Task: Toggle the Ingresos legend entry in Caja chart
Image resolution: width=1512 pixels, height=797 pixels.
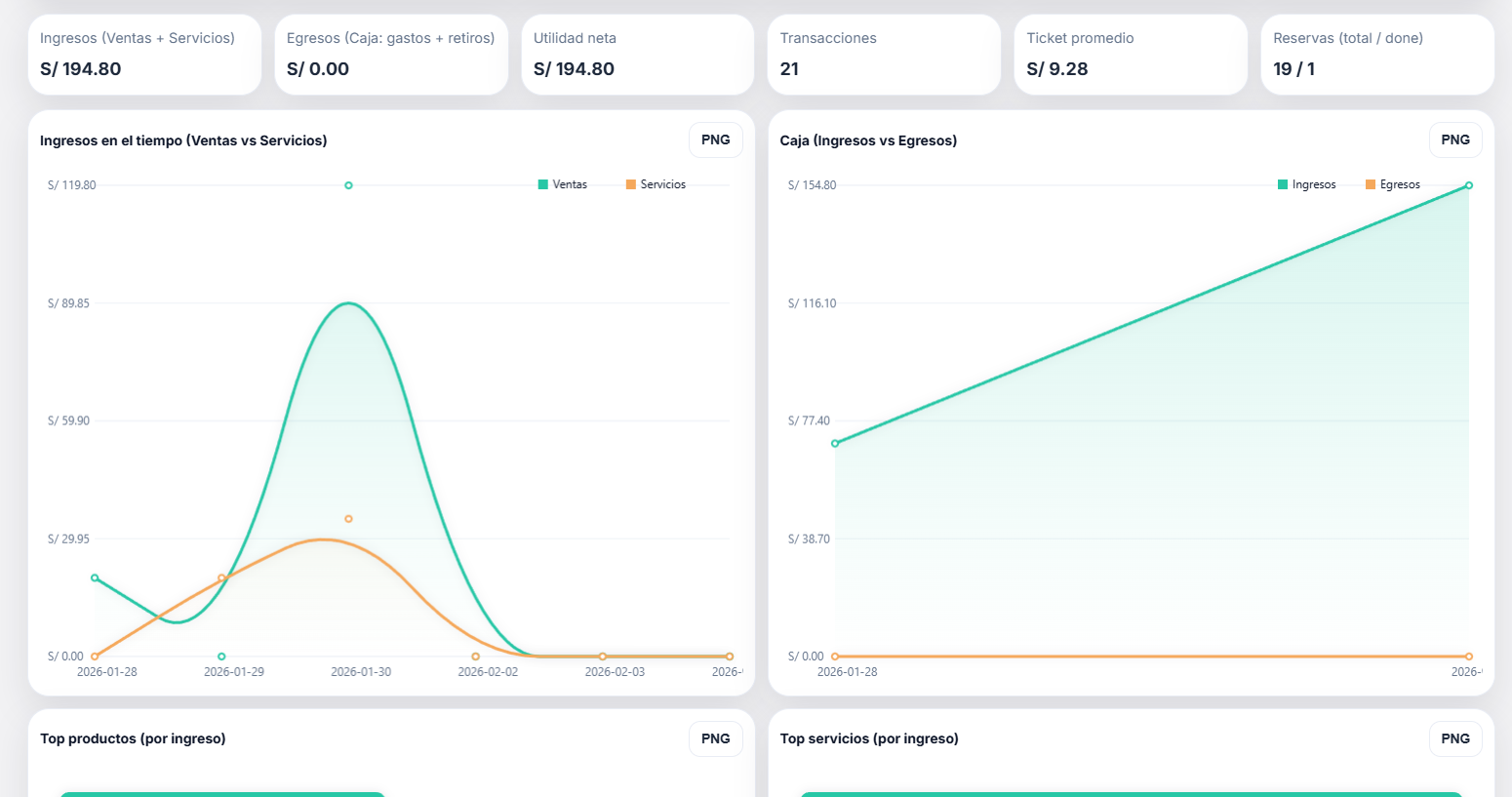Action: 1307,183
